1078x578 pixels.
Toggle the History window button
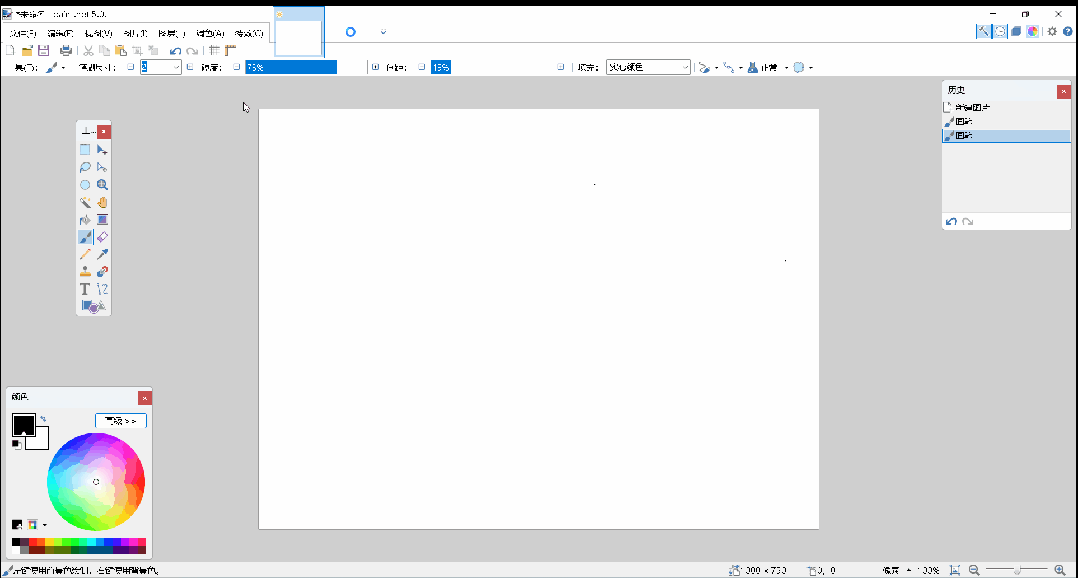(1000, 32)
